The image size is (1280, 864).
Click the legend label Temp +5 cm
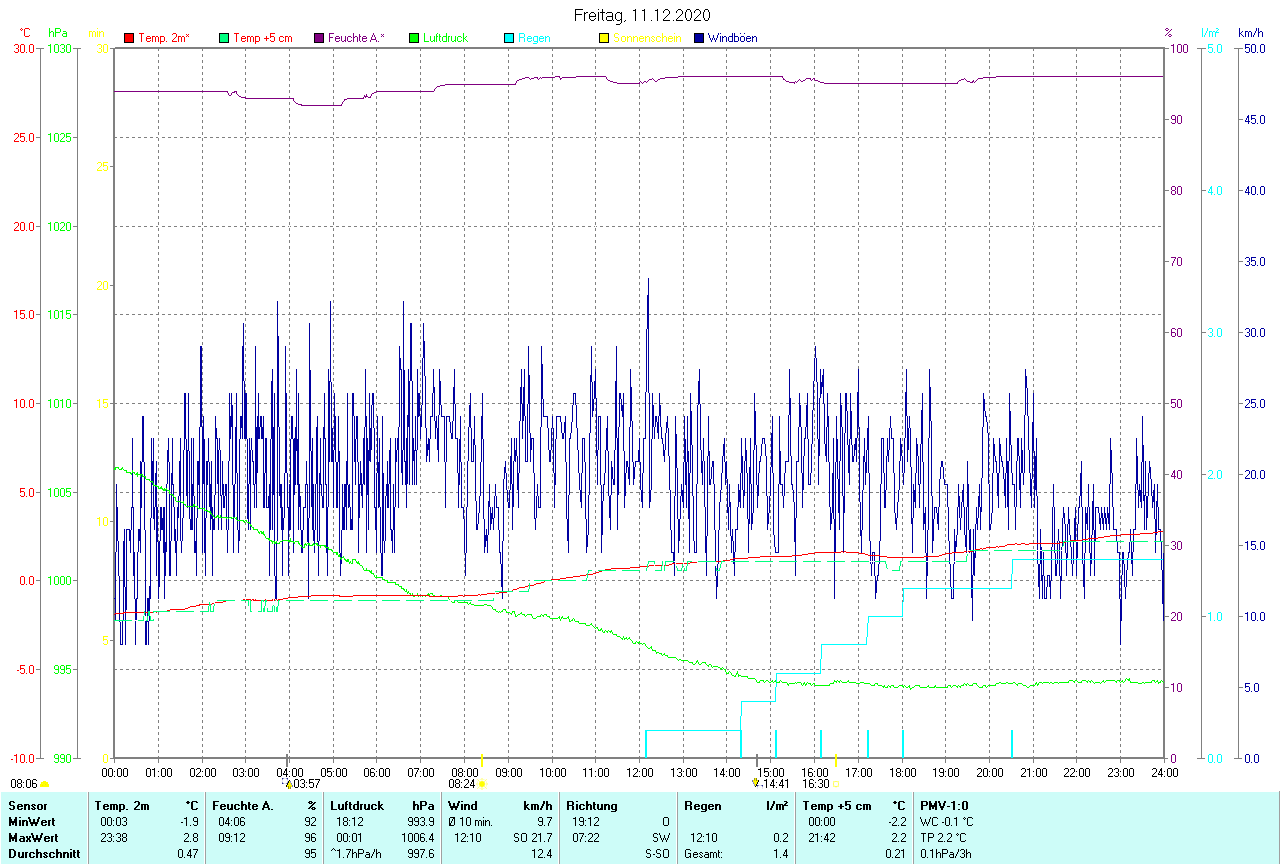(x=262, y=38)
